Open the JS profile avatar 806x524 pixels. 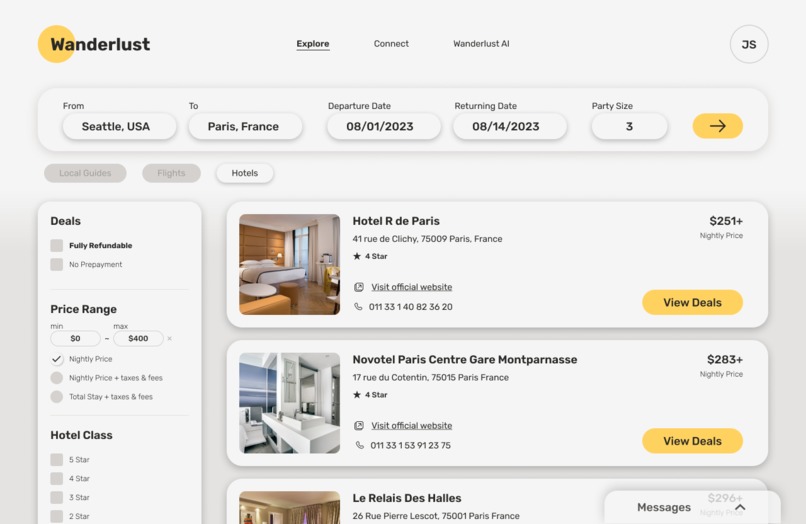[749, 44]
